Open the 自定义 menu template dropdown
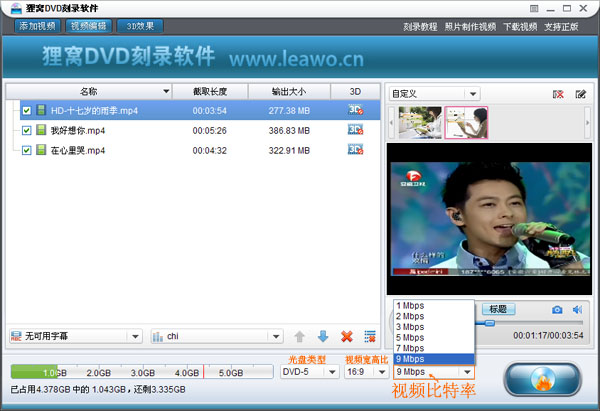 click(435, 94)
